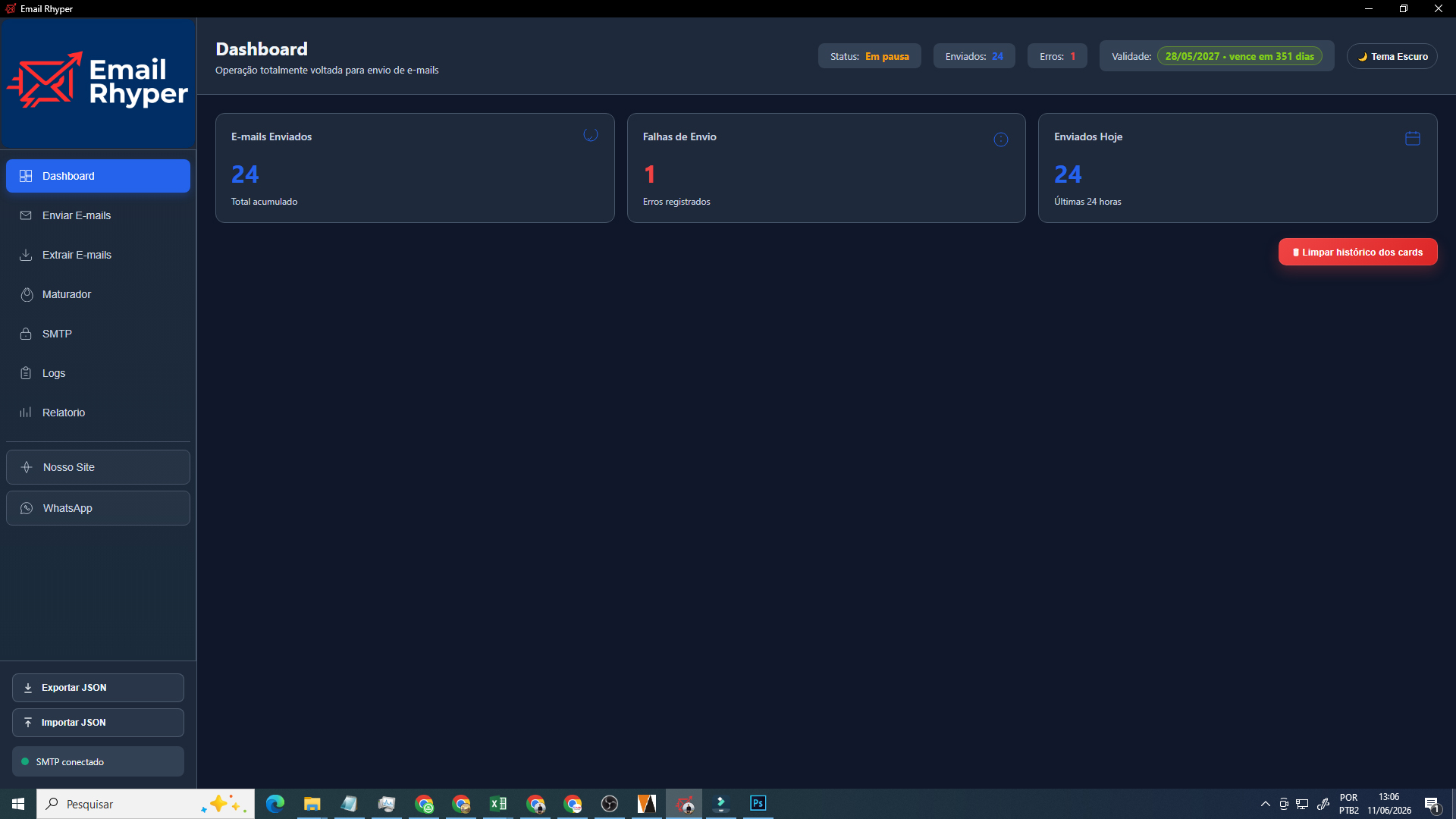Select SMTP in the sidebar
This screenshot has width=1456, height=819.
98,334
